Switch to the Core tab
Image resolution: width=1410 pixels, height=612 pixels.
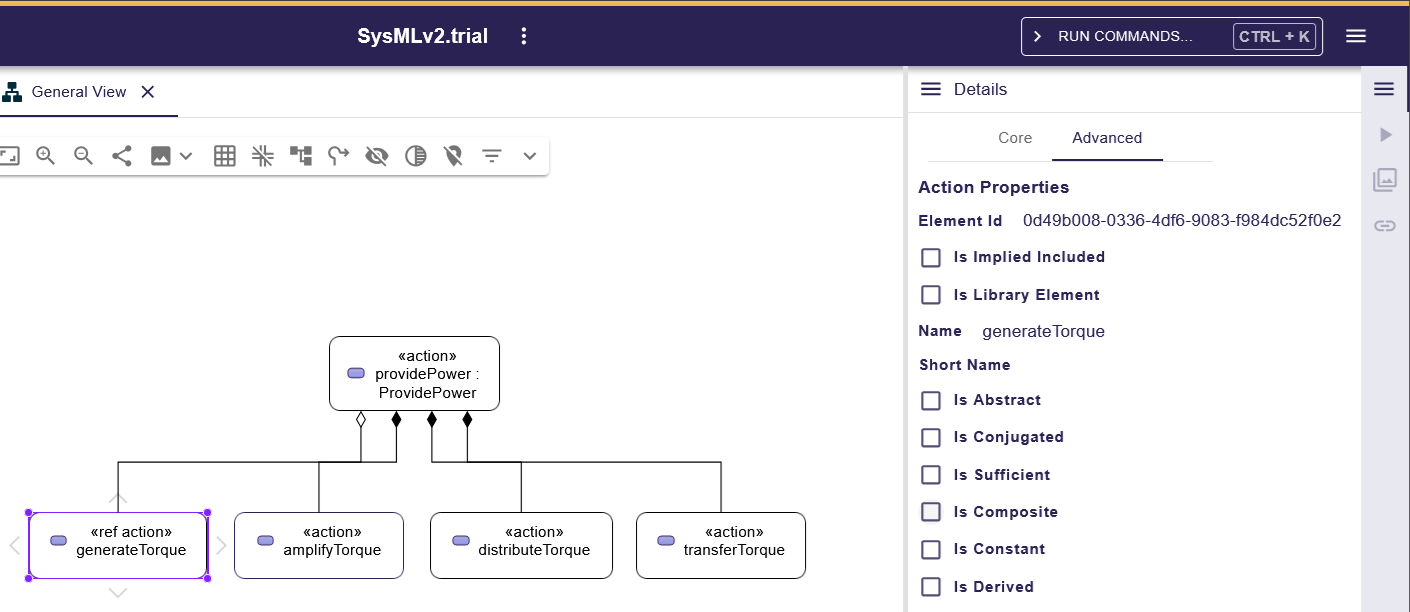(x=1014, y=138)
